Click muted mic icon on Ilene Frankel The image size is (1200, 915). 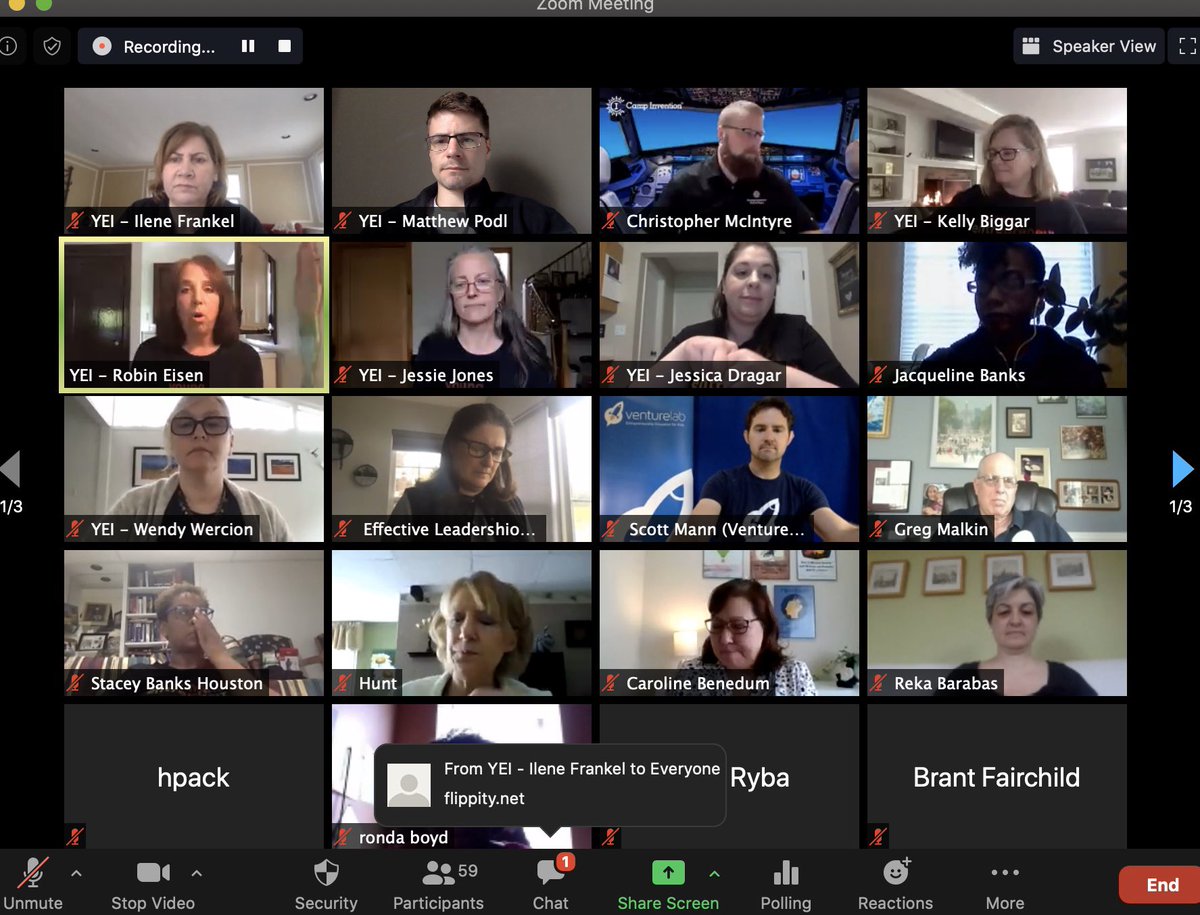pos(75,221)
